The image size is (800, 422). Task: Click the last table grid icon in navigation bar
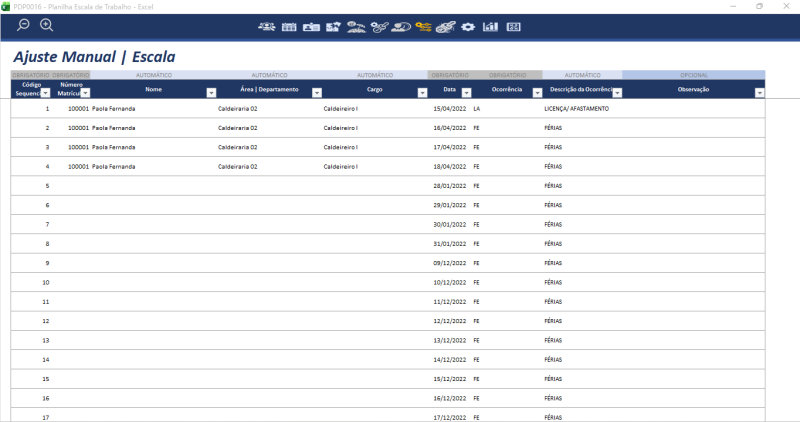coord(513,26)
